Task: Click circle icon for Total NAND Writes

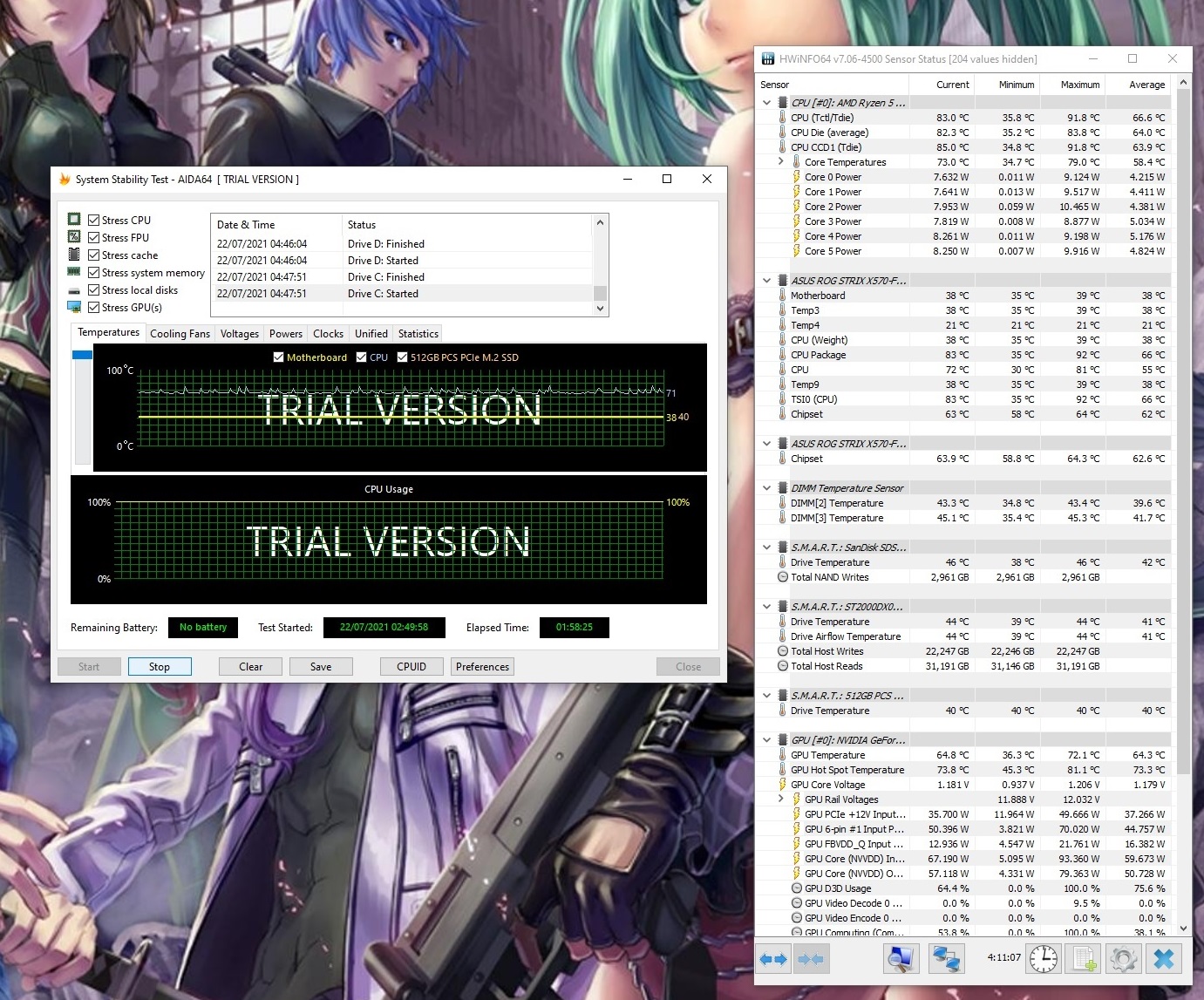Action: [x=782, y=577]
